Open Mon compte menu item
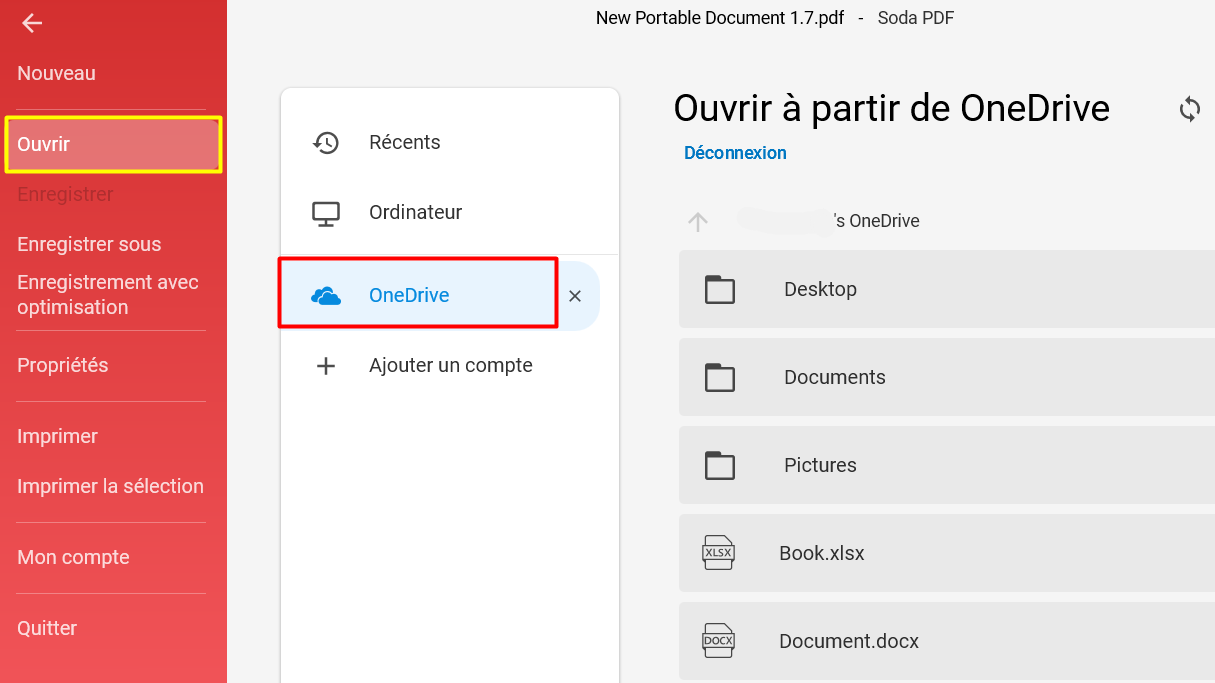1215x683 pixels. click(x=73, y=557)
